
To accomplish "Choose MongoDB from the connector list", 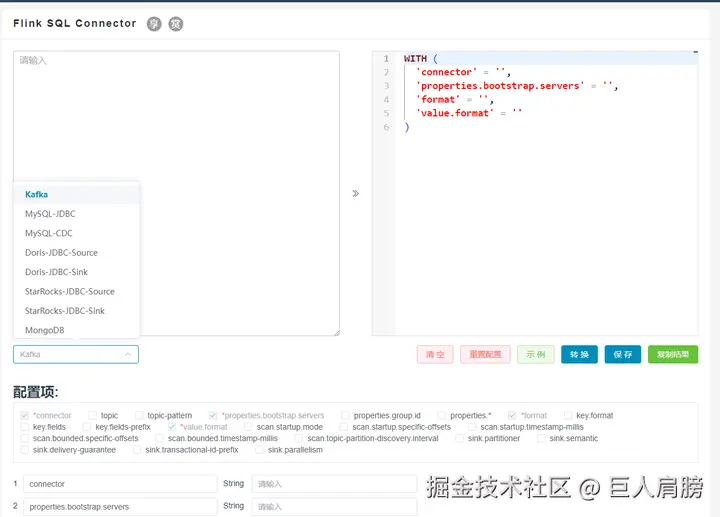I will pos(76,330).
